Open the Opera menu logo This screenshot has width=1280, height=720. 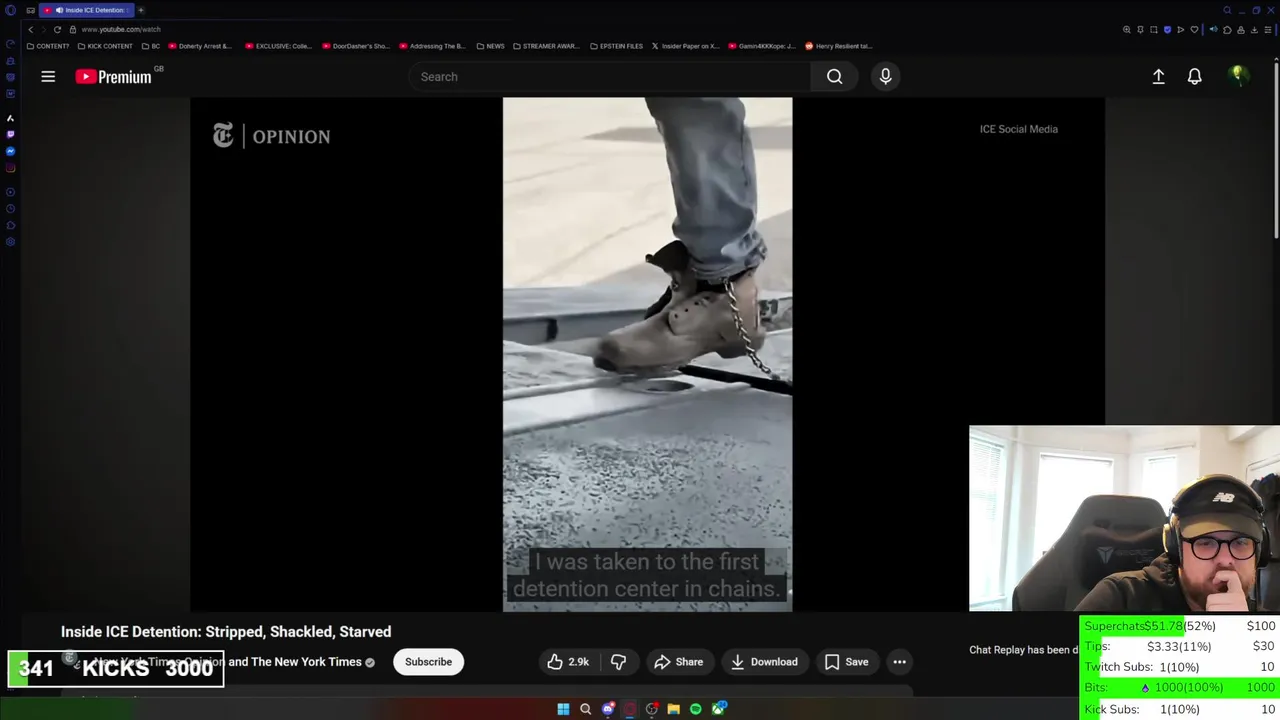[x=10, y=10]
